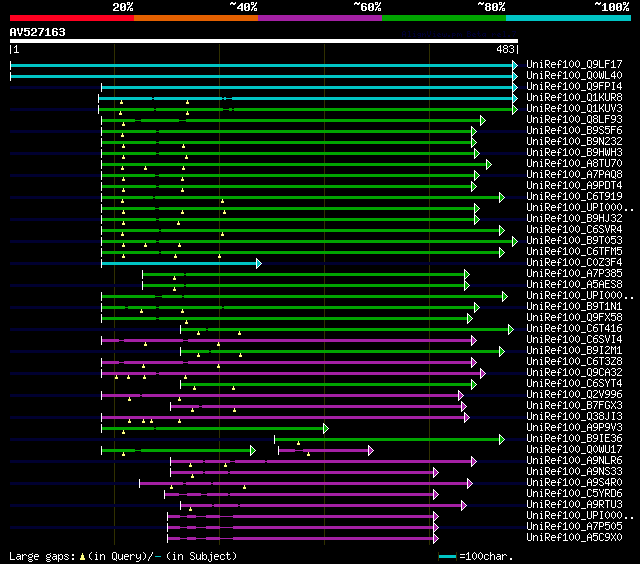Select the UniRef100_Q9CA32 label
Screen dimensions: 640x564
tap(574, 373)
